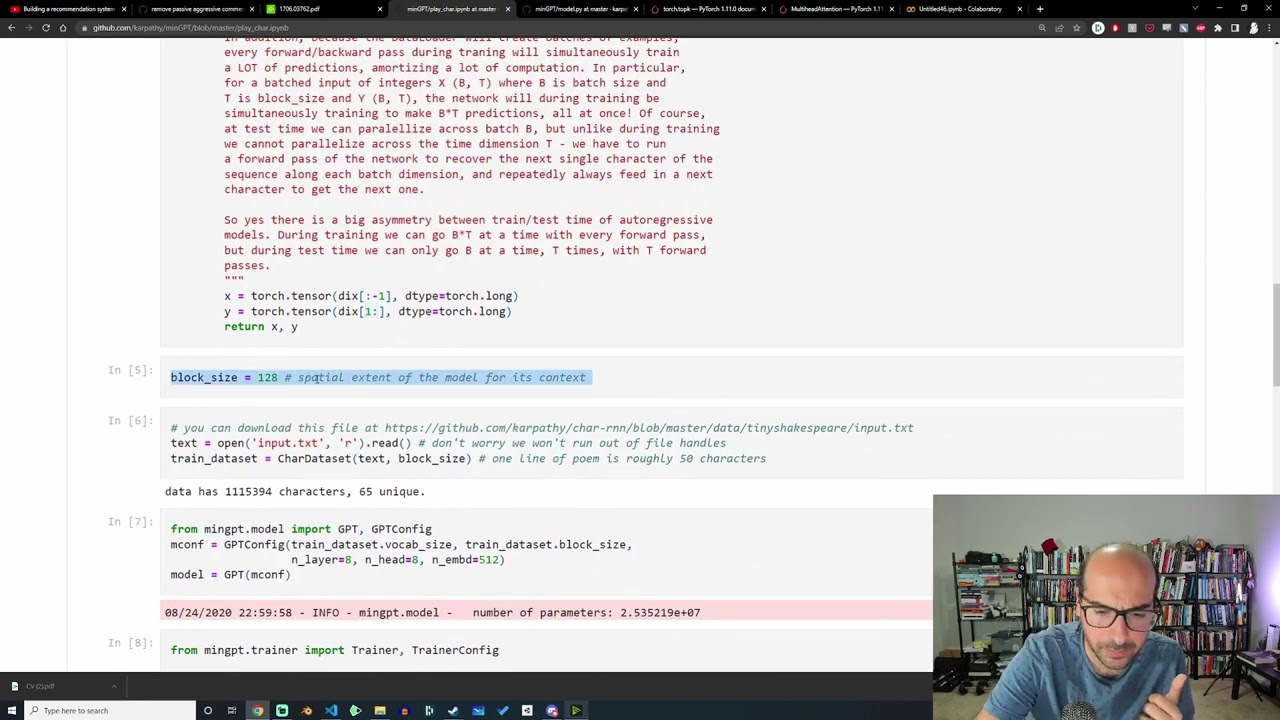Click the In [5] cell label
Viewport: 1280px width, 720px height.
[130, 370]
